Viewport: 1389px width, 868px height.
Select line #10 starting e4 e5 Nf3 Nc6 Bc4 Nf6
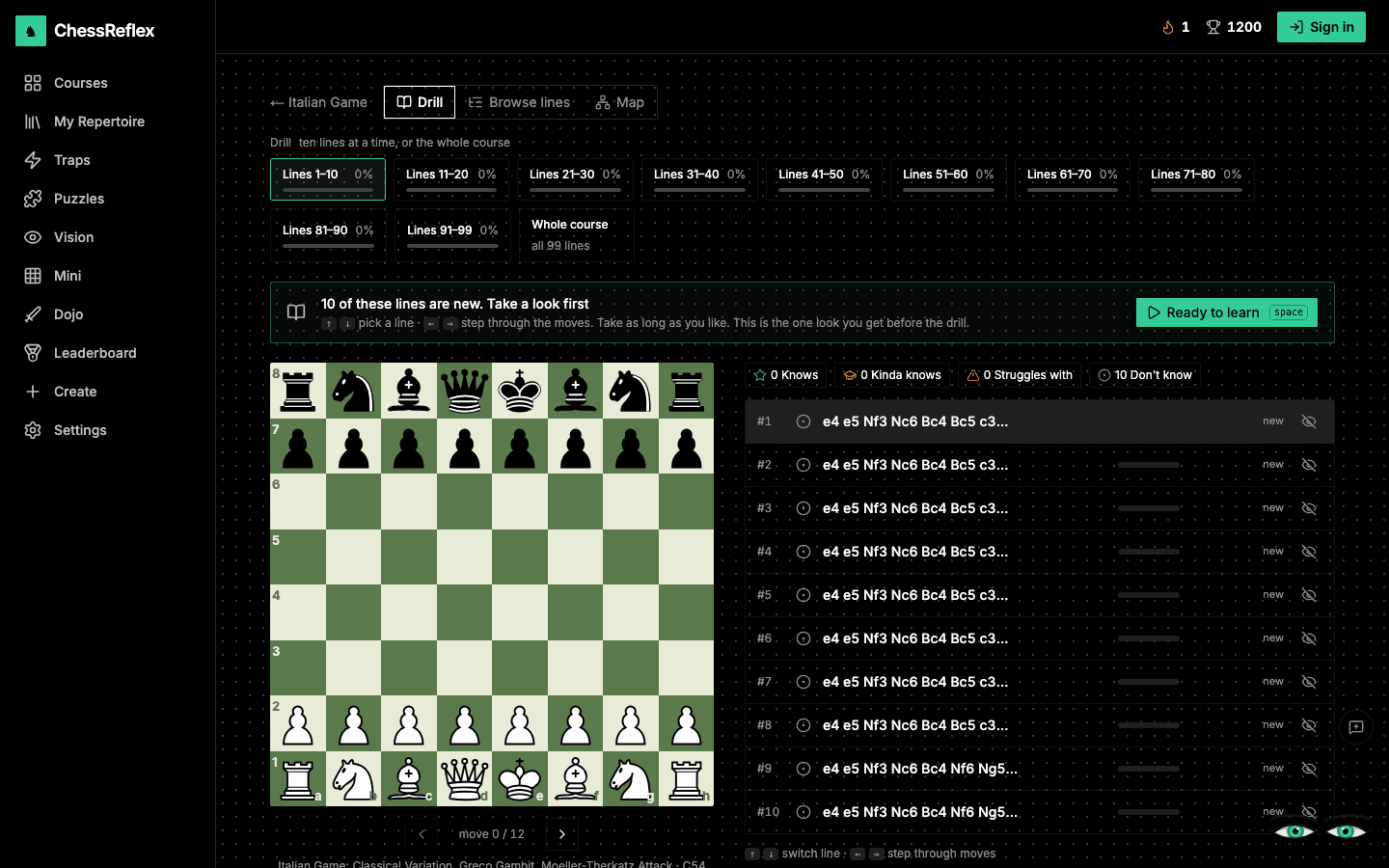[1040, 812]
